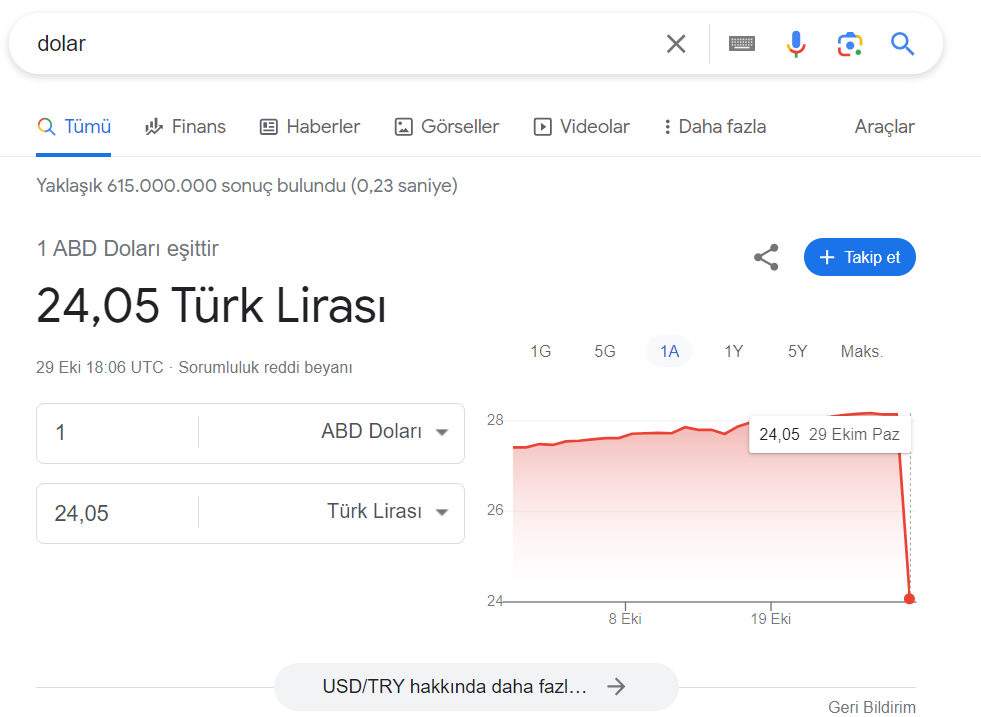The height and width of the screenshot is (717, 981).
Task: Show the Maks. chart range
Action: tap(861, 351)
